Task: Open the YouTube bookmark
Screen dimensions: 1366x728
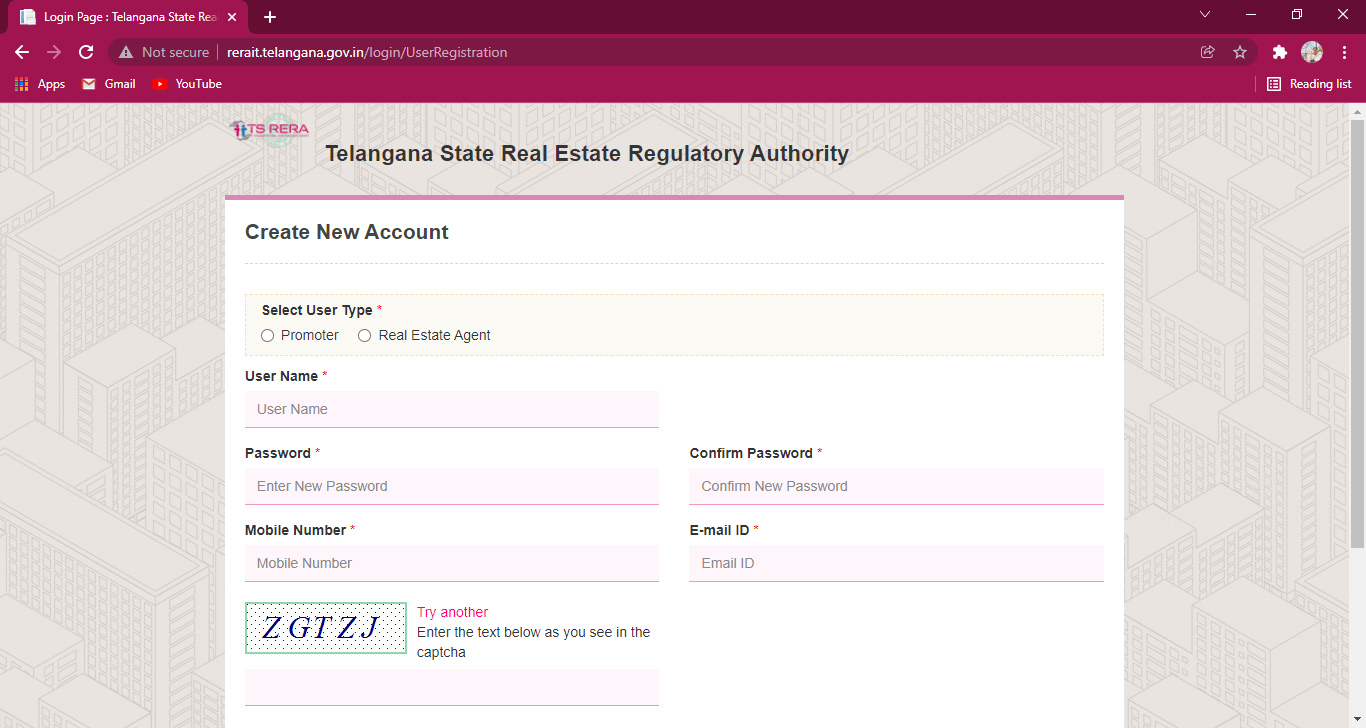Action: tap(187, 84)
